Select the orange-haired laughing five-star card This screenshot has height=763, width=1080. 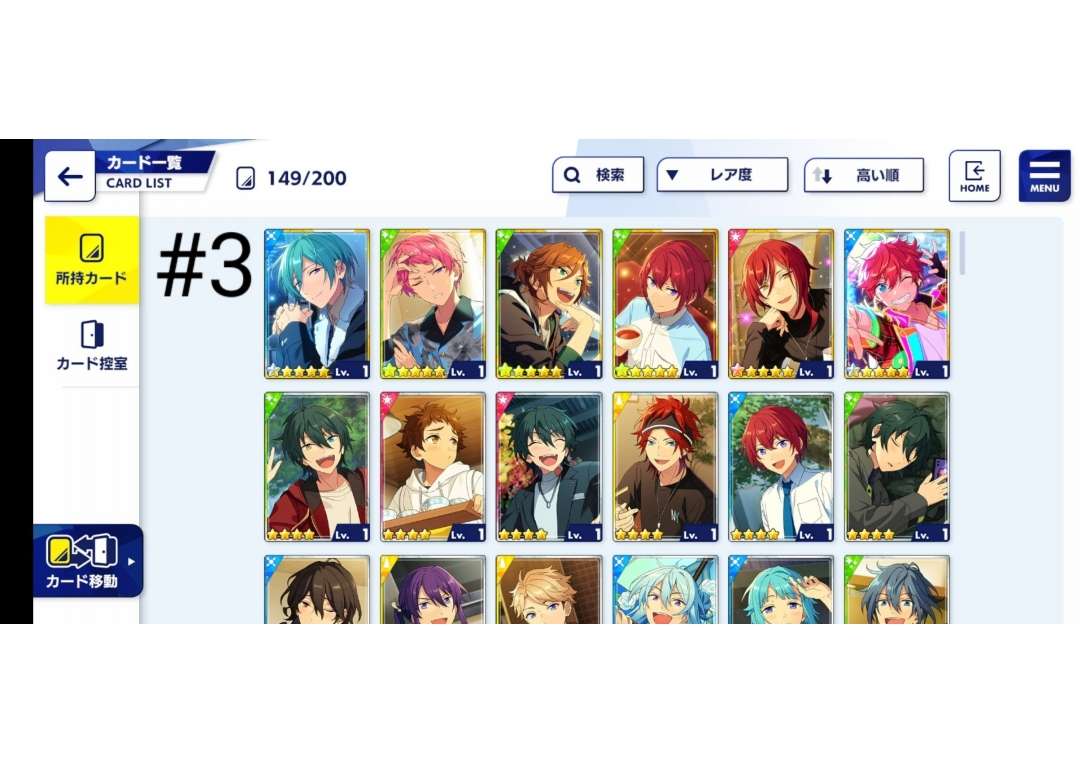549,304
